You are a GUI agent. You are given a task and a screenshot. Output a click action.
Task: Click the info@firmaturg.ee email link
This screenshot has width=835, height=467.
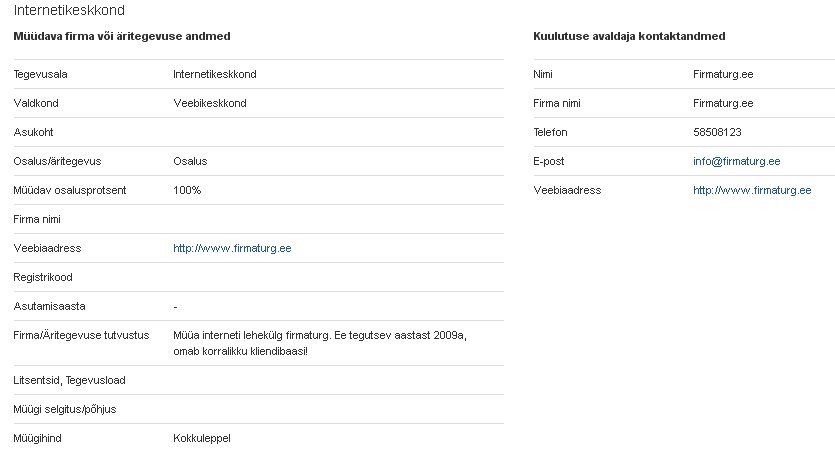point(736,161)
